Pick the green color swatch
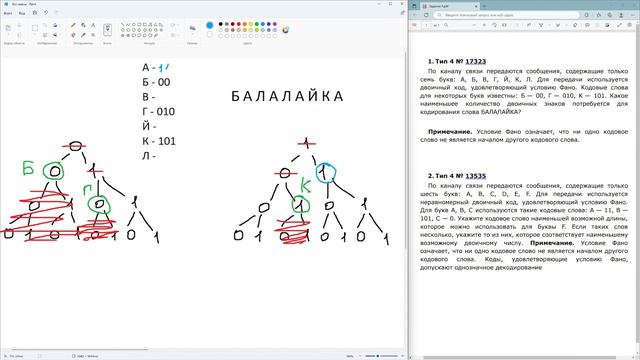 (257, 24)
